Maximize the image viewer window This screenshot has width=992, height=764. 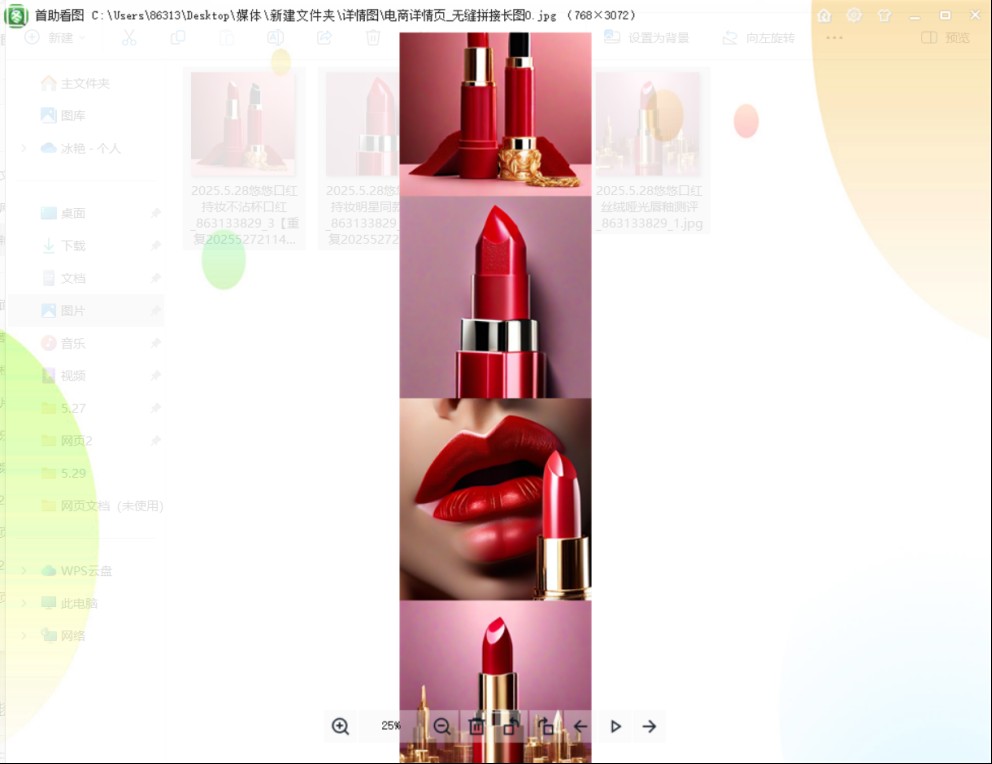pos(945,15)
